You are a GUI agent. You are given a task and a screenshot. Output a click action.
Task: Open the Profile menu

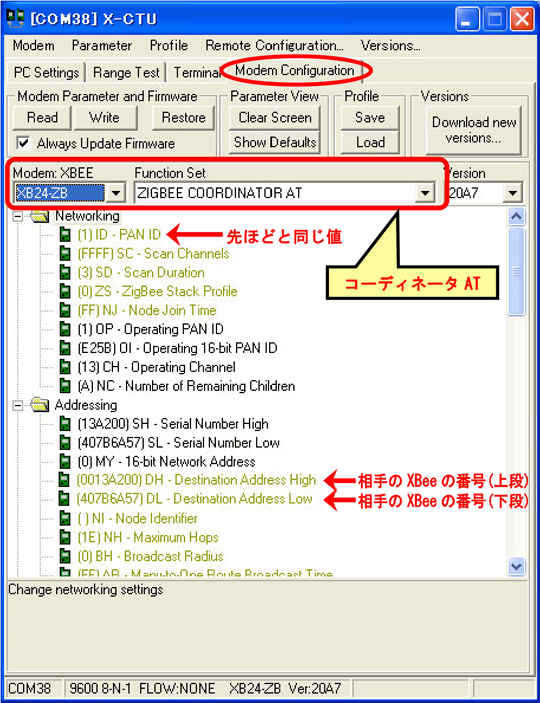click(169, 45)
